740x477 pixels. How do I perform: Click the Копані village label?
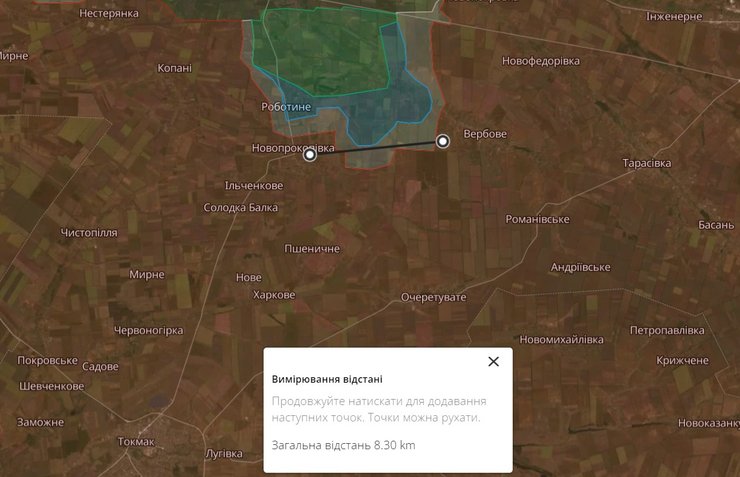(x=174, y=68)
